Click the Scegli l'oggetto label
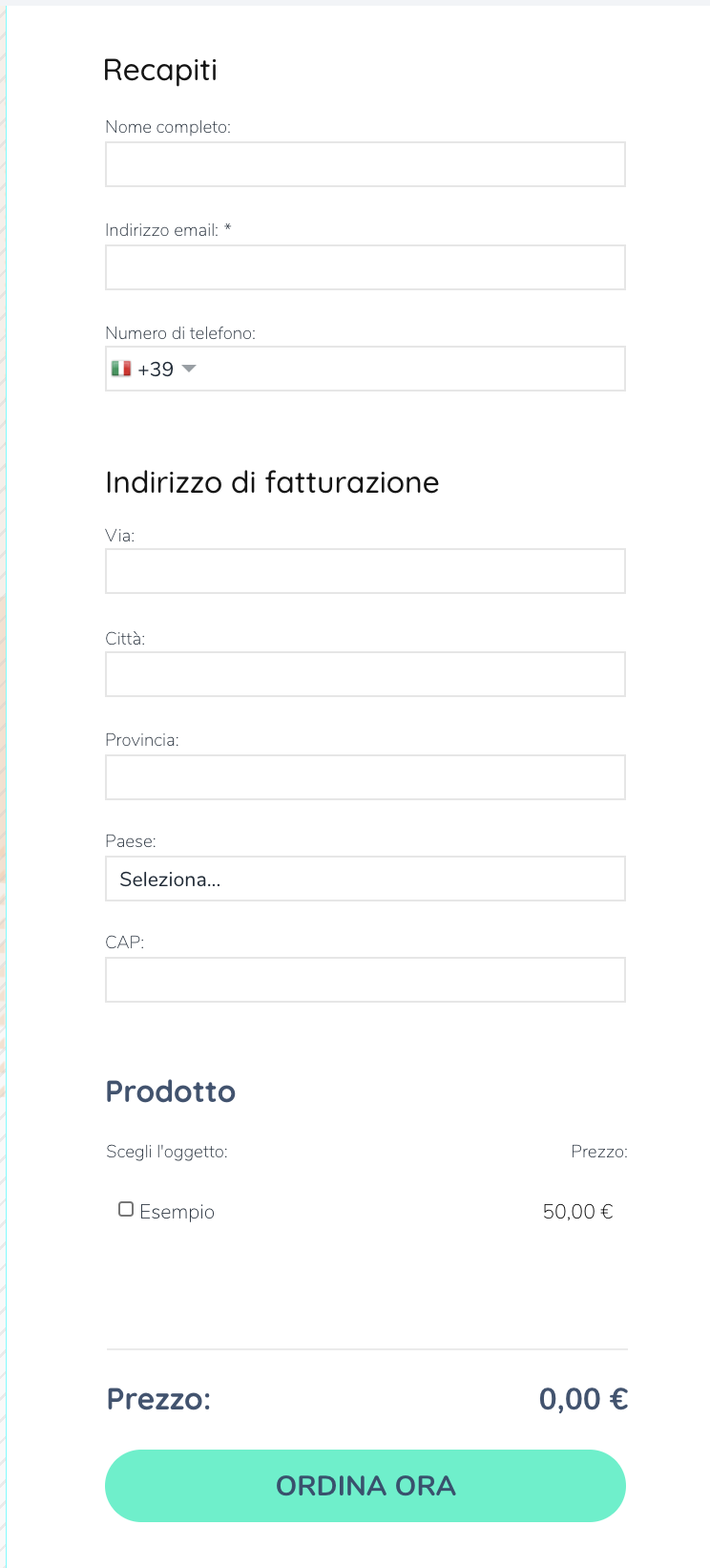Viewport: 710px width, 1568px height. (x=167, y=1152)
